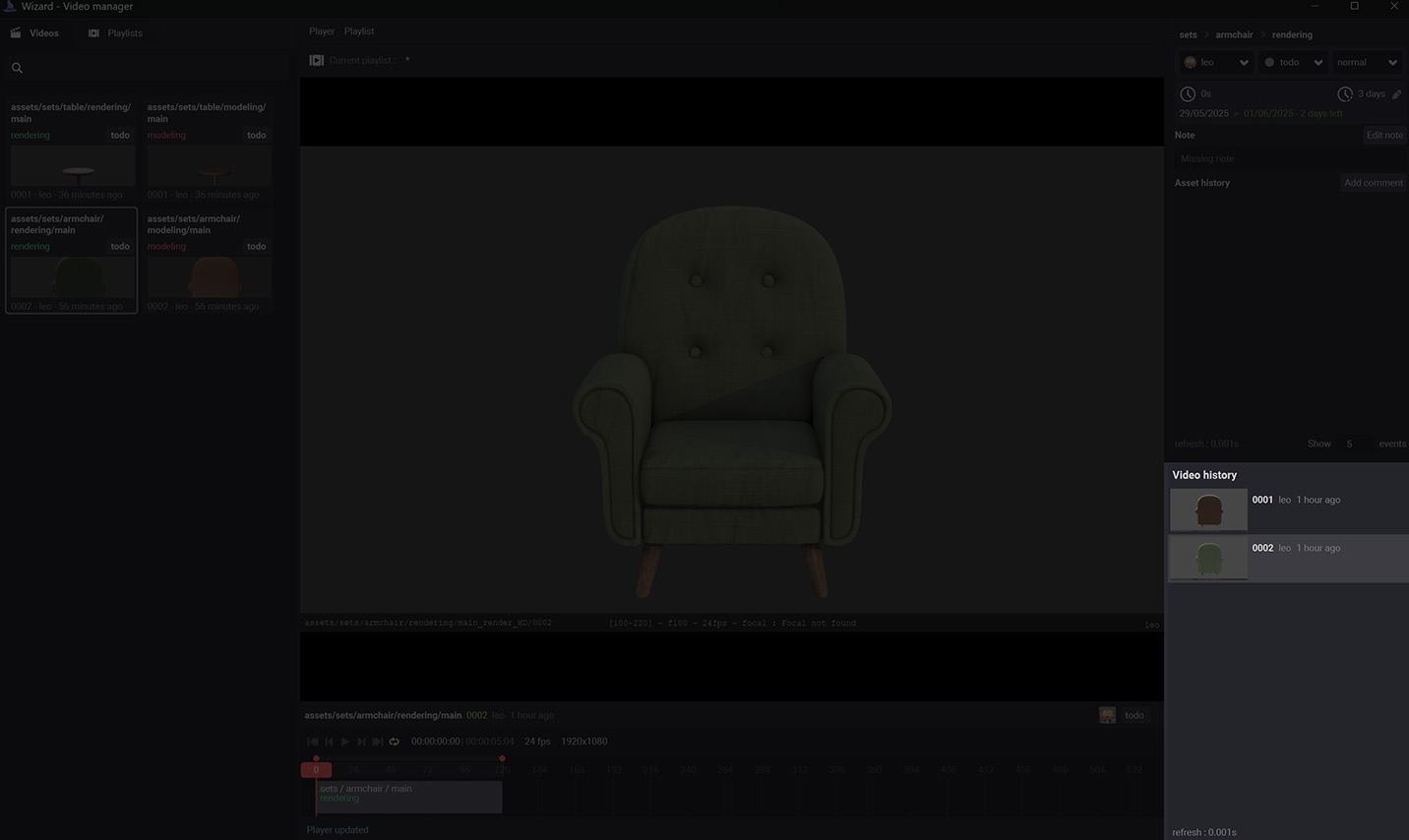Expand the normal priority dropdown
Image resolution: width=1409 pixels, height=840 pixels.
coord(1366,63)
